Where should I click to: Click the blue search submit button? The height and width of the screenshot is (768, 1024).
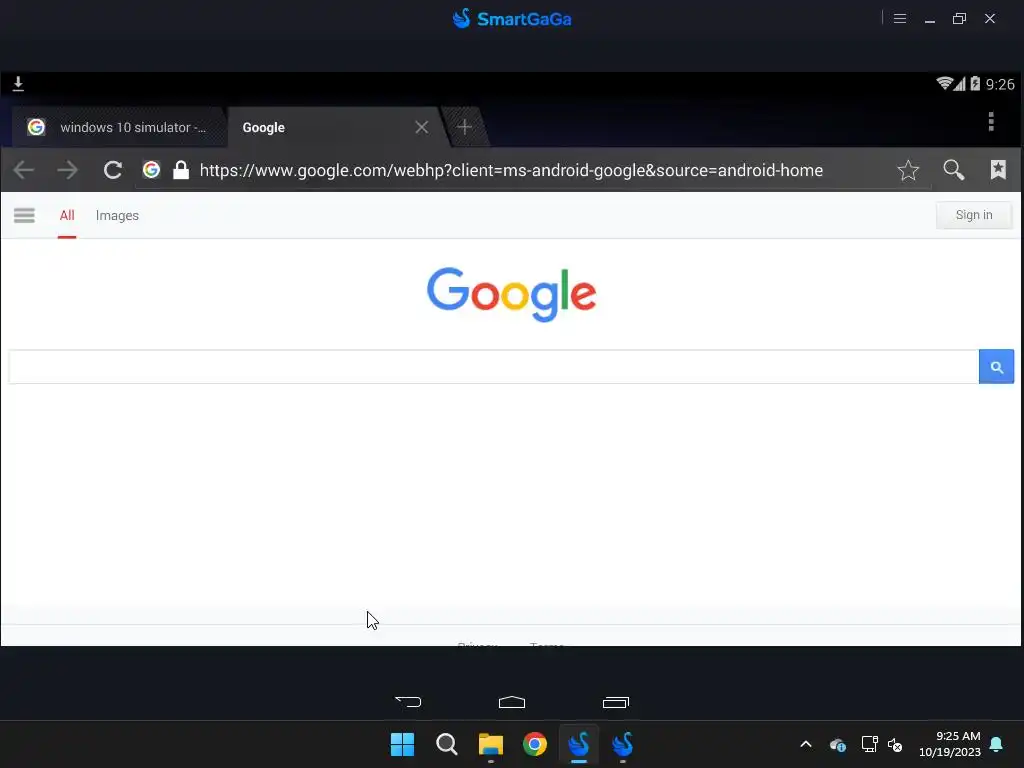996,367
